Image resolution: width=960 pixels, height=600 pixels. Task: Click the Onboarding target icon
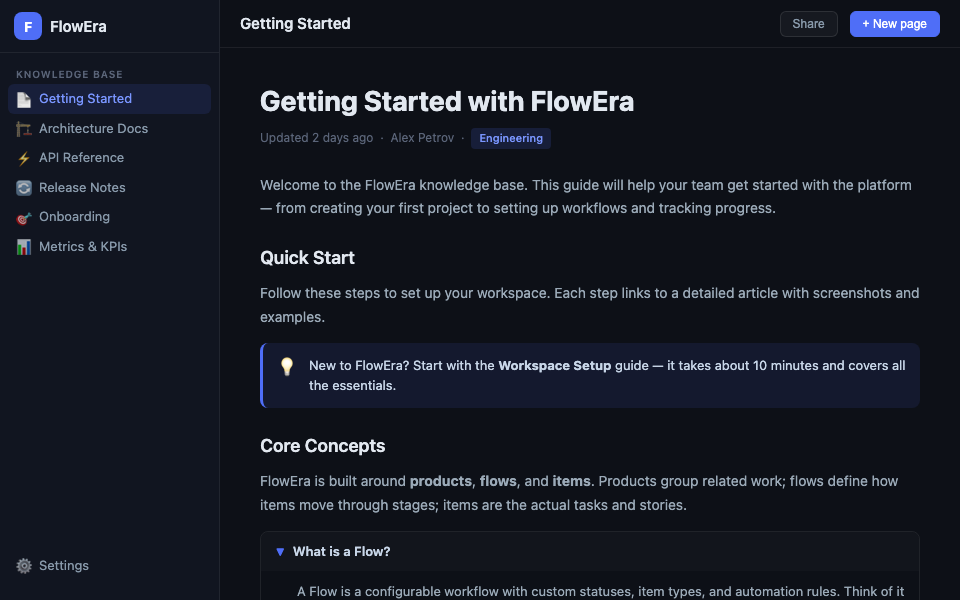(24, 217)
